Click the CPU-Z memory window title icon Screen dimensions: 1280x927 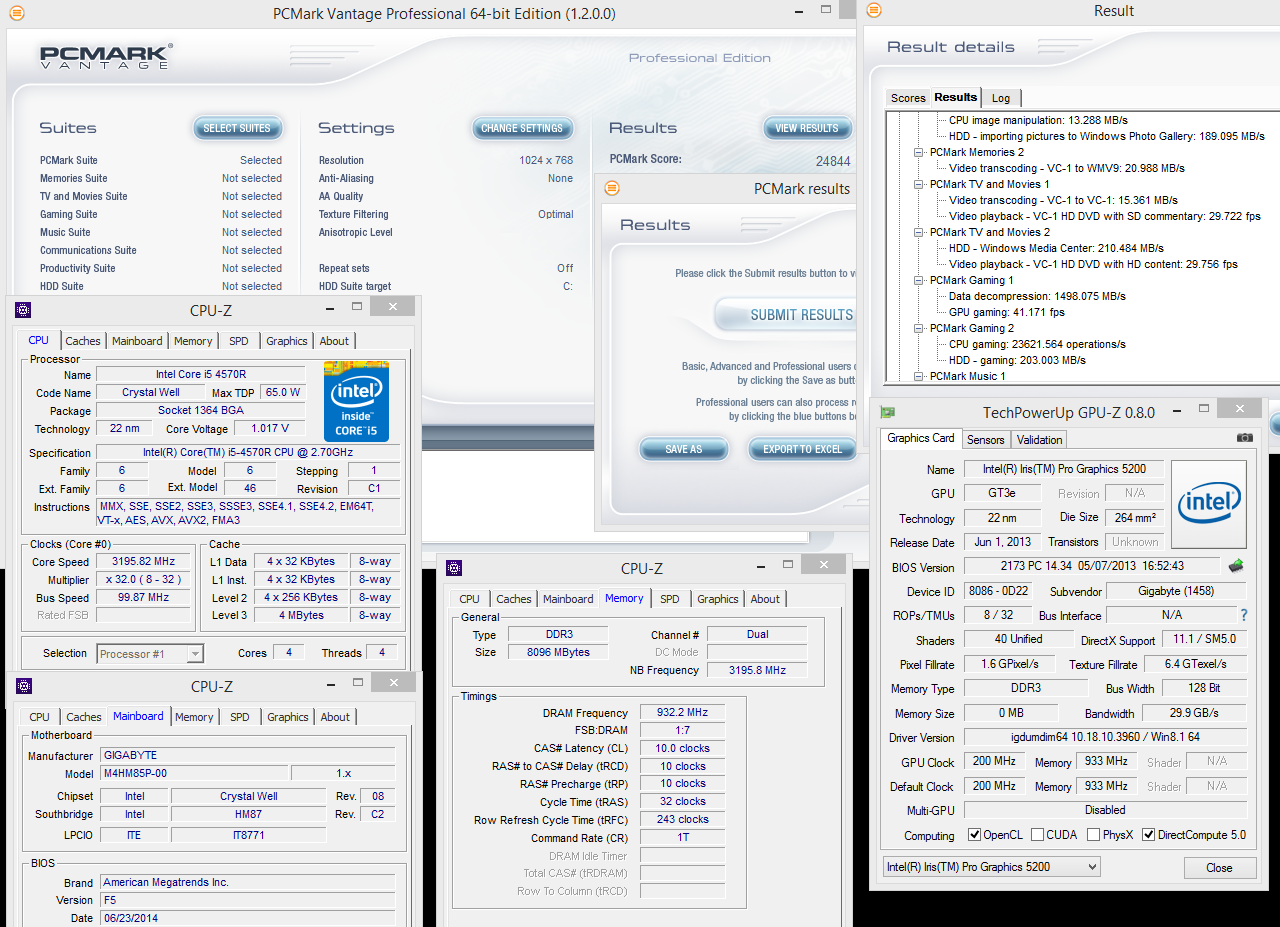(x=454, y=568)
